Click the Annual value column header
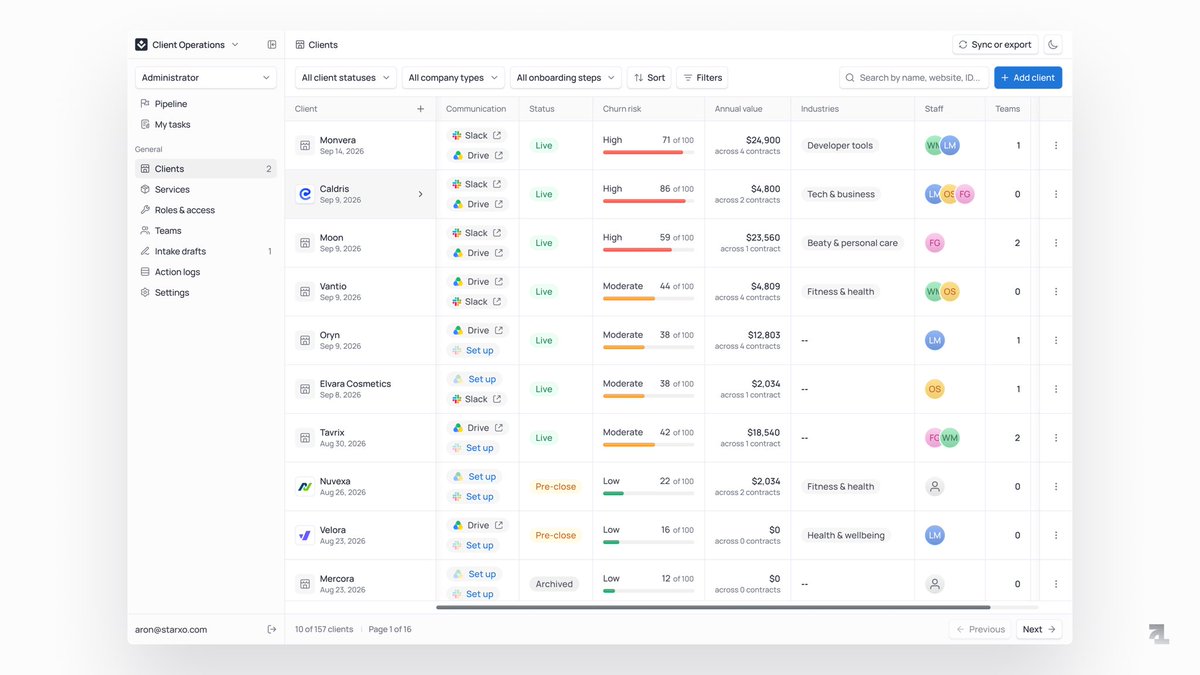The image size is (1200, 675). 738,109
